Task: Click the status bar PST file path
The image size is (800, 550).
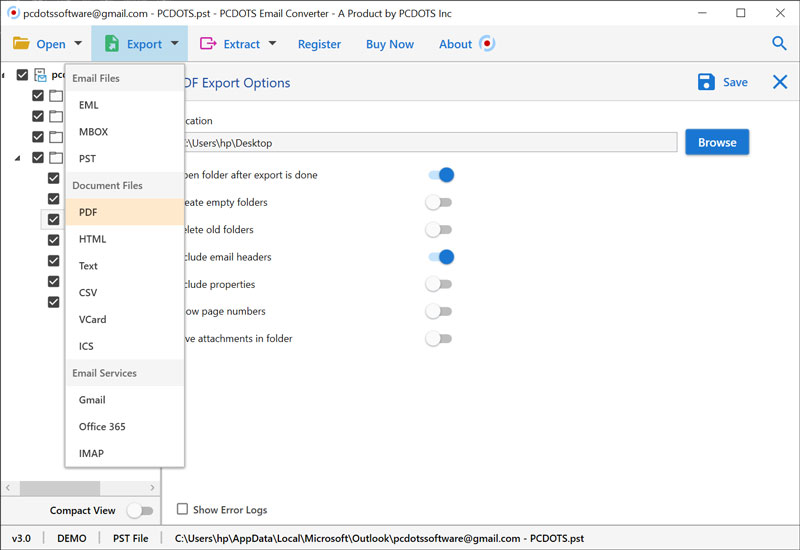Action: click(379, 538)
